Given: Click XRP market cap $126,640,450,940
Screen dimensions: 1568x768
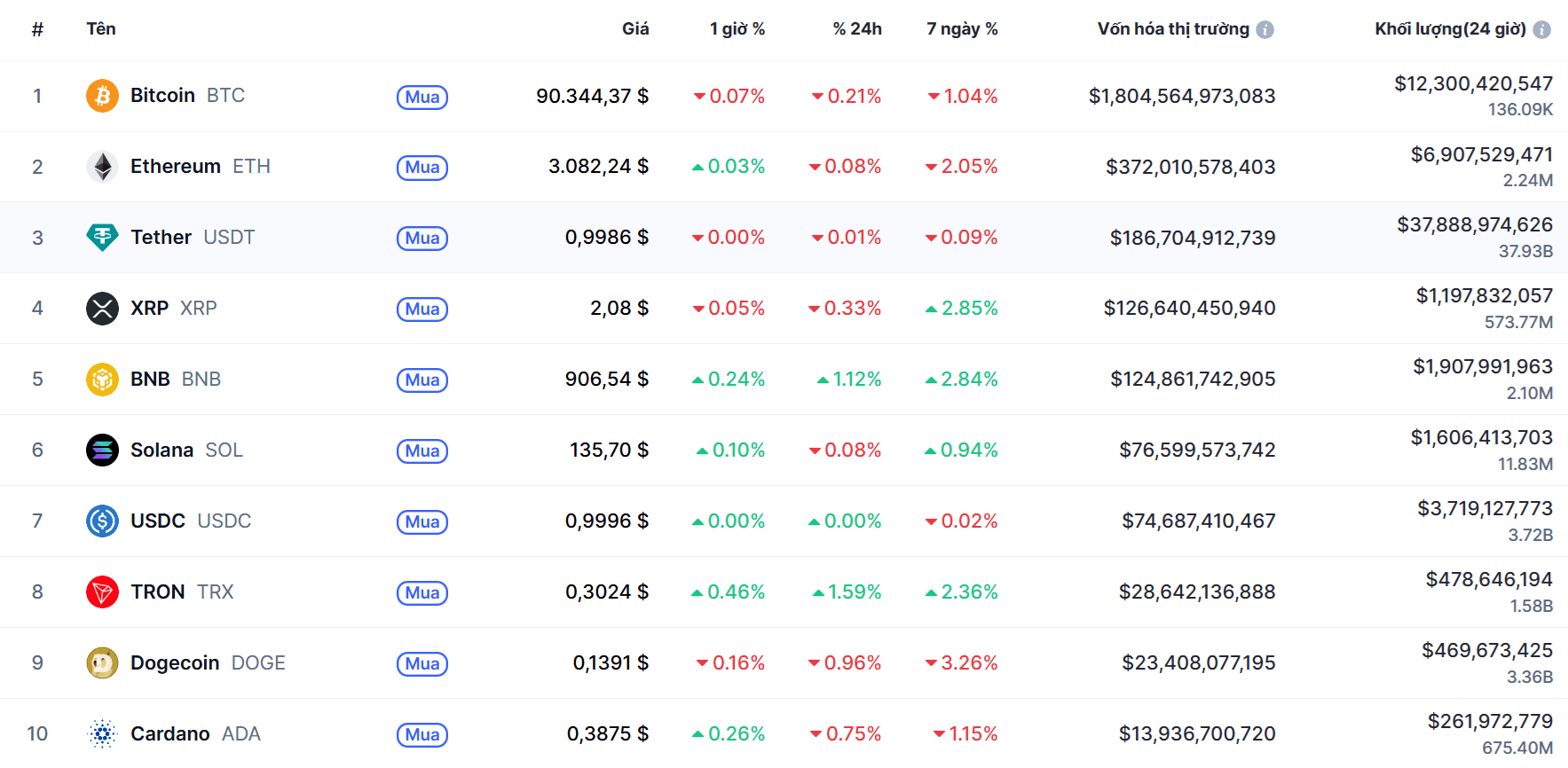Looking at the screenshot, I should point(1189,308).
